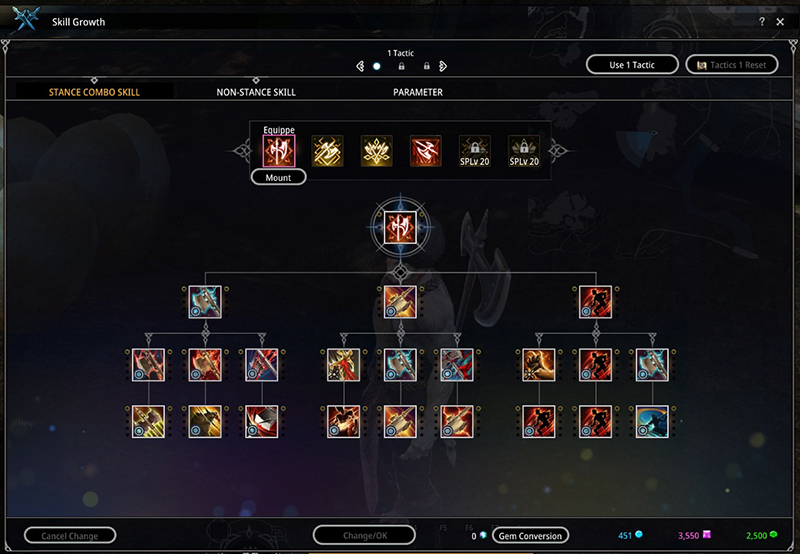Screen dimensions: 800x554
Task: Select the fourth red axe stance icon
Action: click(x=426, y=151)
